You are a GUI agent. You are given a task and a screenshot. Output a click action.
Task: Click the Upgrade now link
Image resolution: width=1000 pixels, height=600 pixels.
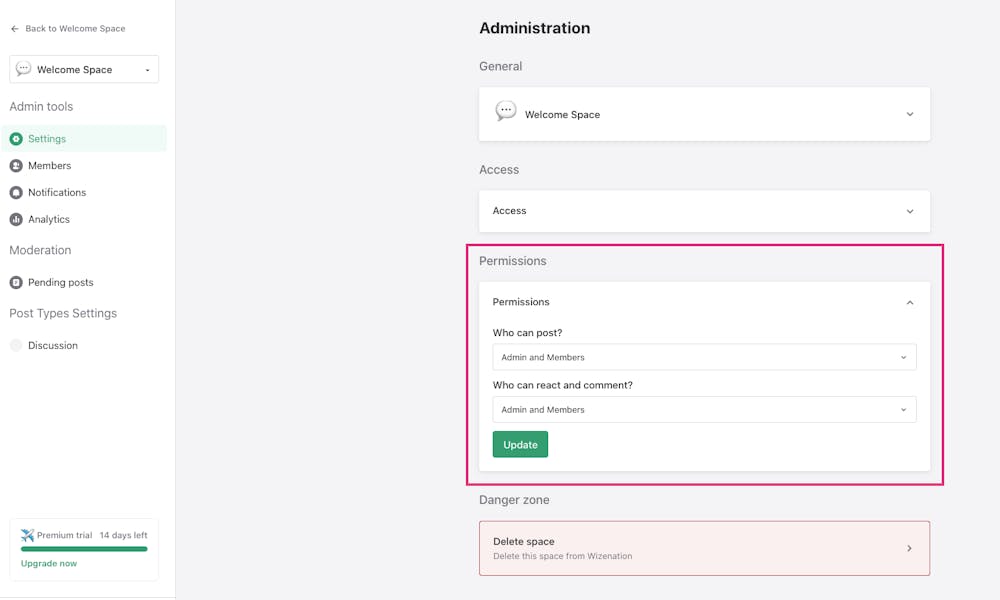49,564
